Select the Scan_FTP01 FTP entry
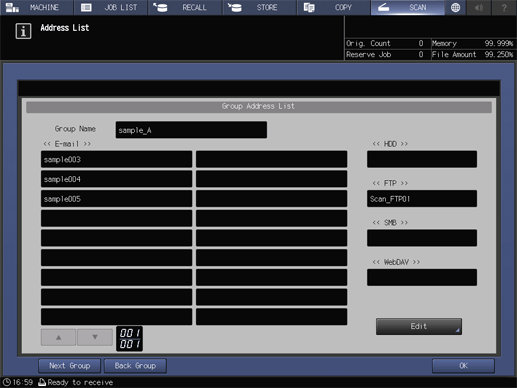517x388 pixels. coord(422,199)
